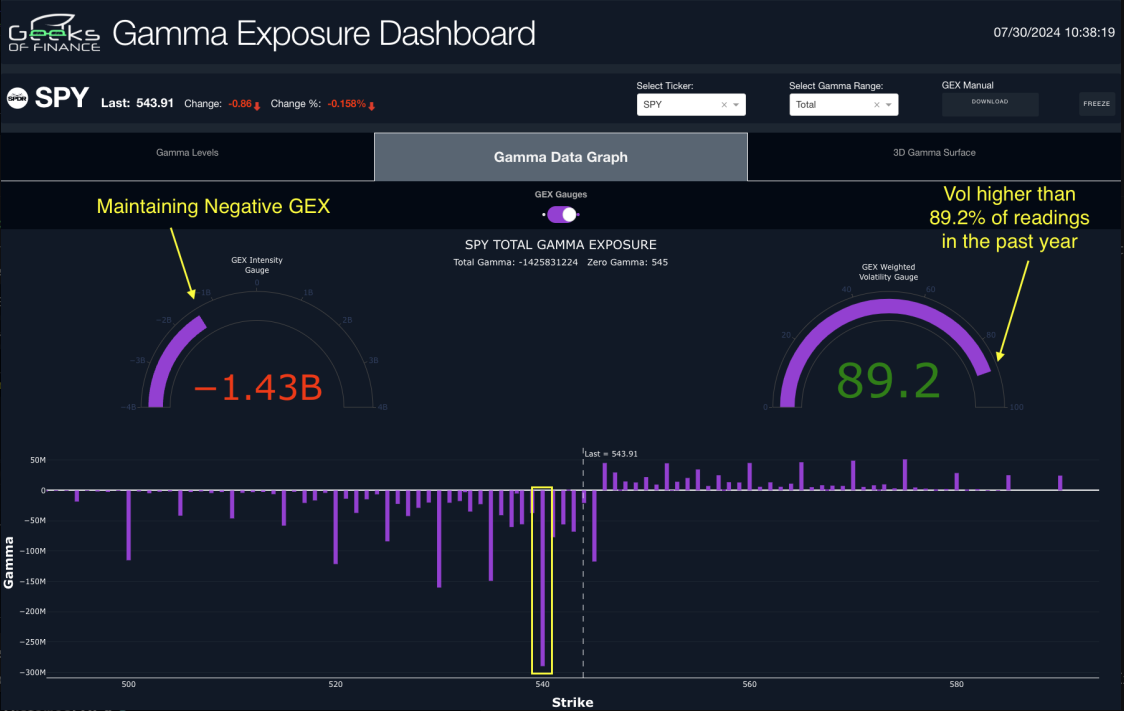Click the Gamma Exposure Dashboard heading
Screen dimensions: 1124x711
[x=323, y=34]
